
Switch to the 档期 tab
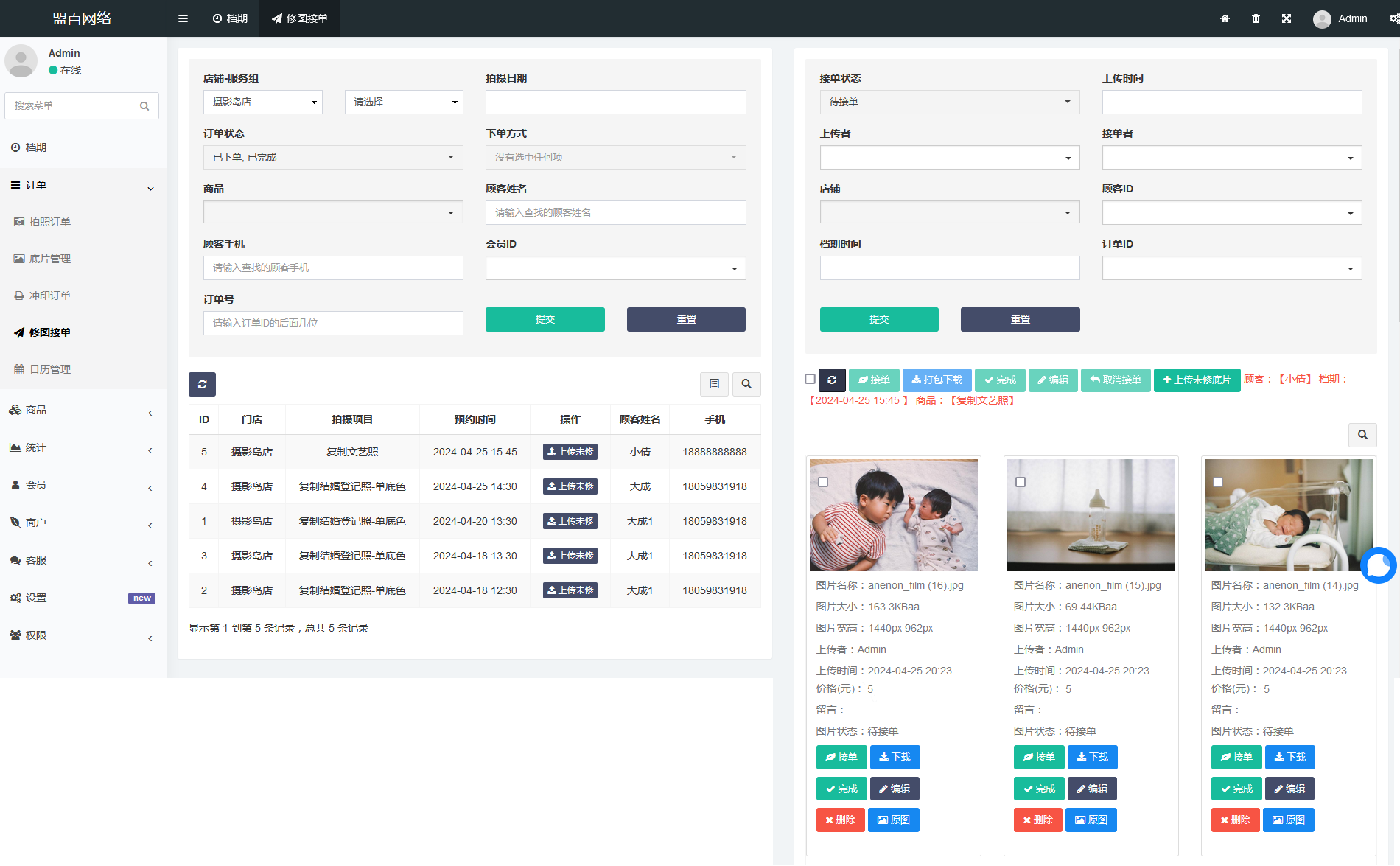230,18
